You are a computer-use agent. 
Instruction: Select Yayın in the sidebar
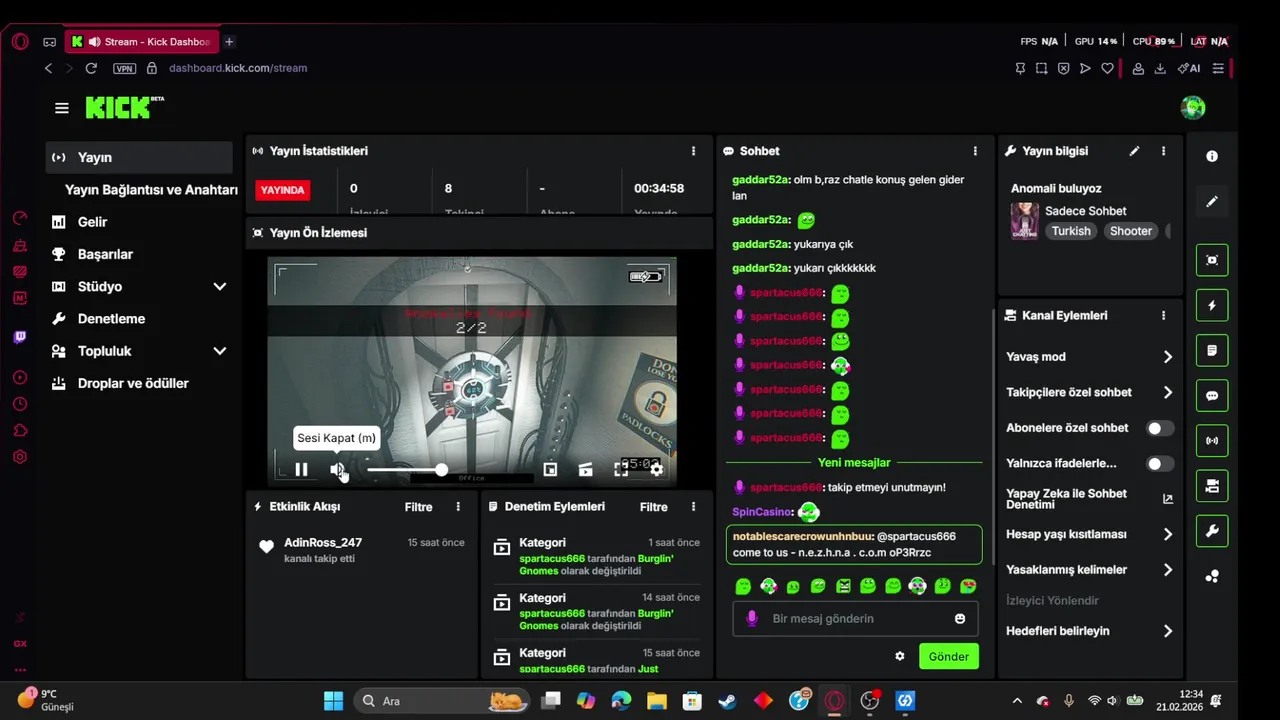[x=139, y=157]
